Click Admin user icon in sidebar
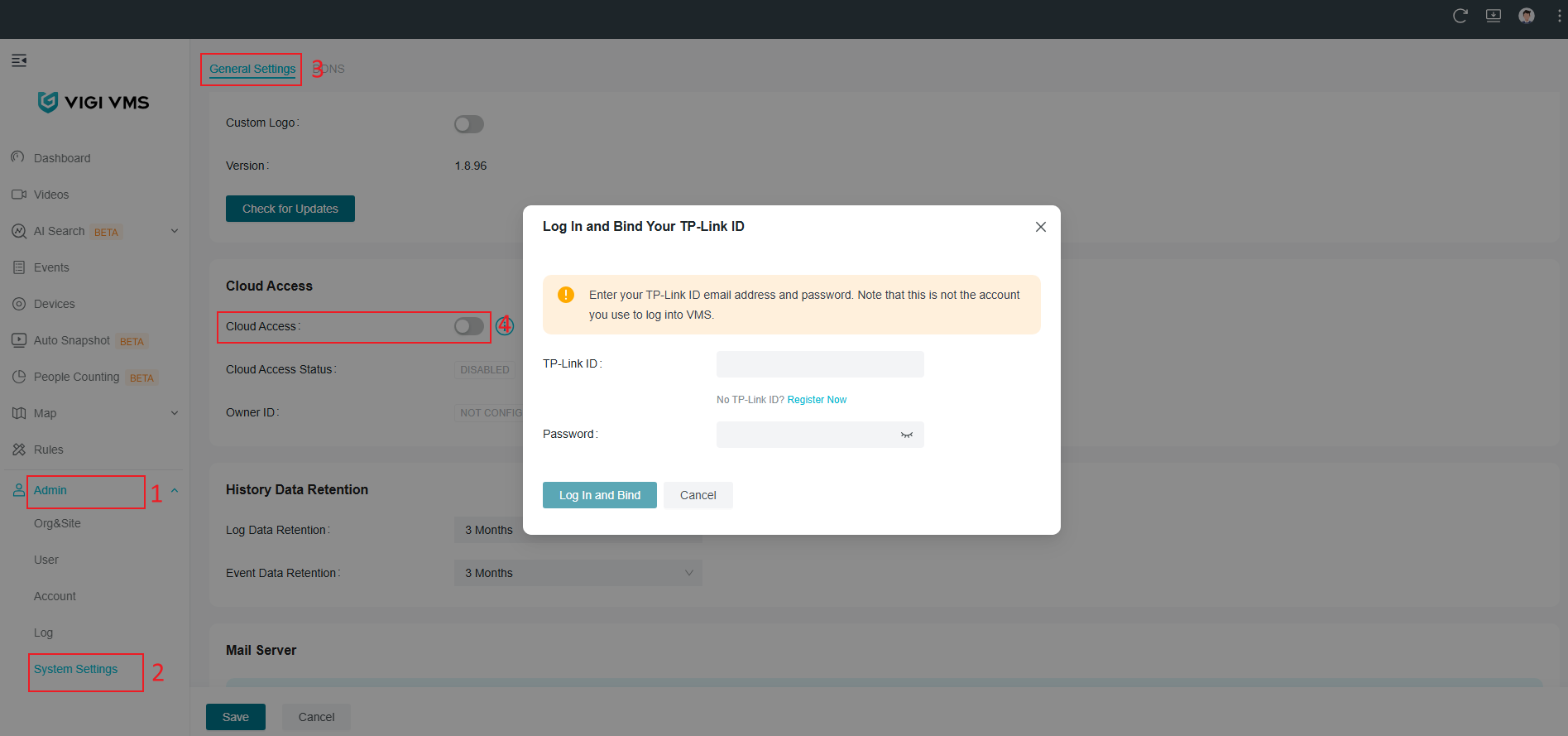1568x736 pixels. click(19, 490)
